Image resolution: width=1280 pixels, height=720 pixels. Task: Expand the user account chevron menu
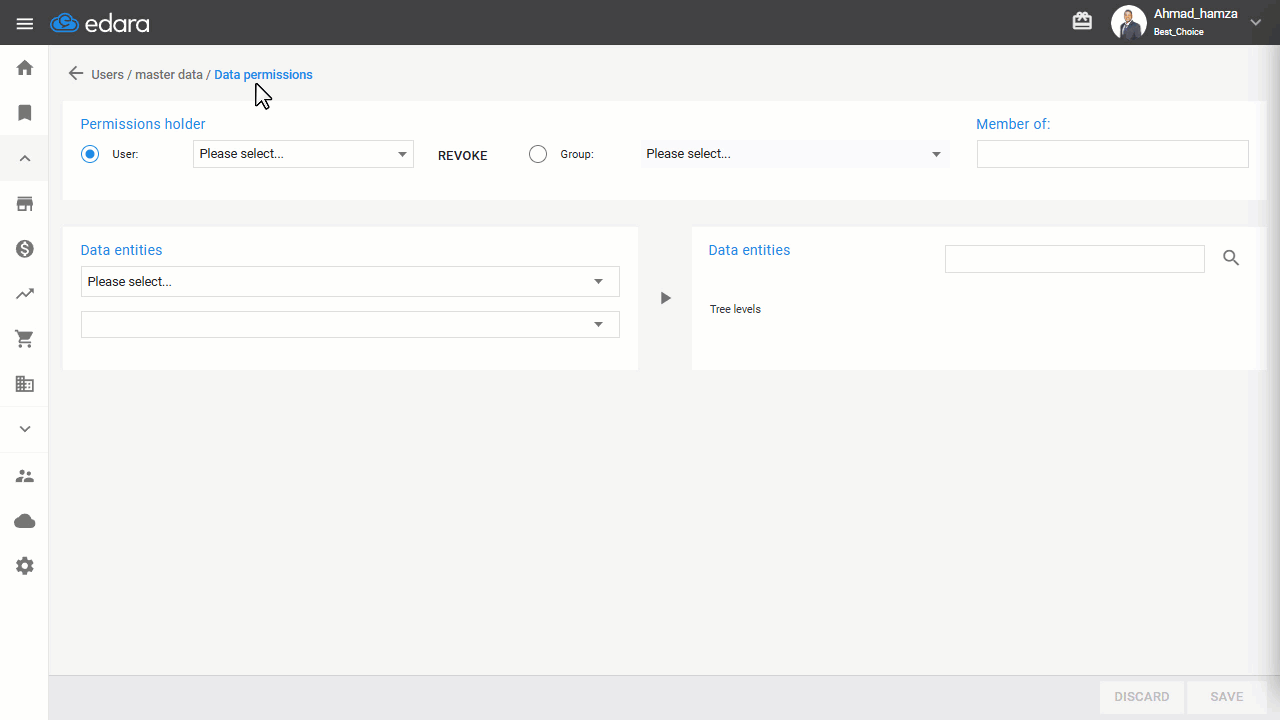[x=1256, y=23]
